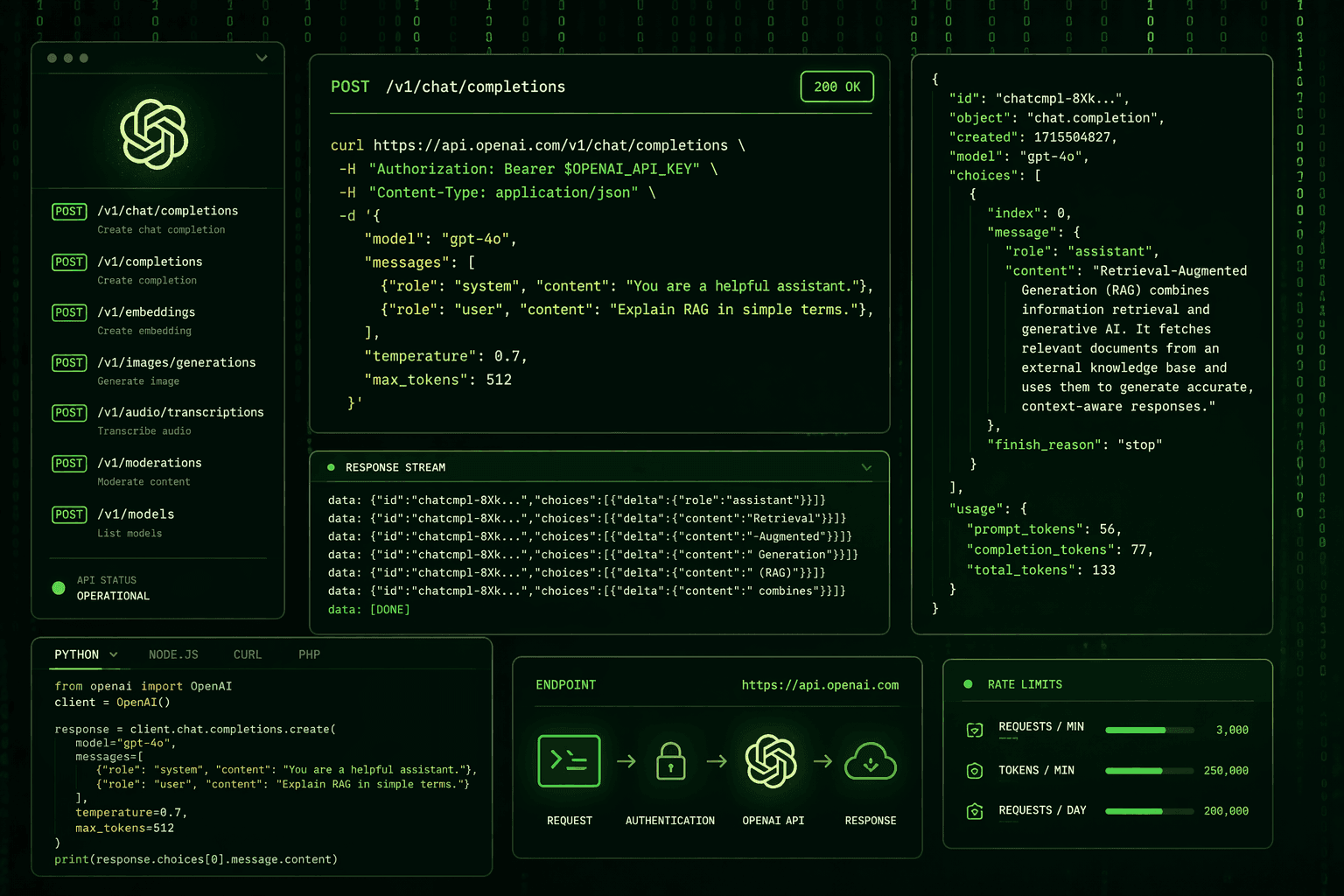Click the print(response.choices[0].message.content) line
Image resolution: width=1344 pixels, height=896 pixels.
tap(196, 859)
